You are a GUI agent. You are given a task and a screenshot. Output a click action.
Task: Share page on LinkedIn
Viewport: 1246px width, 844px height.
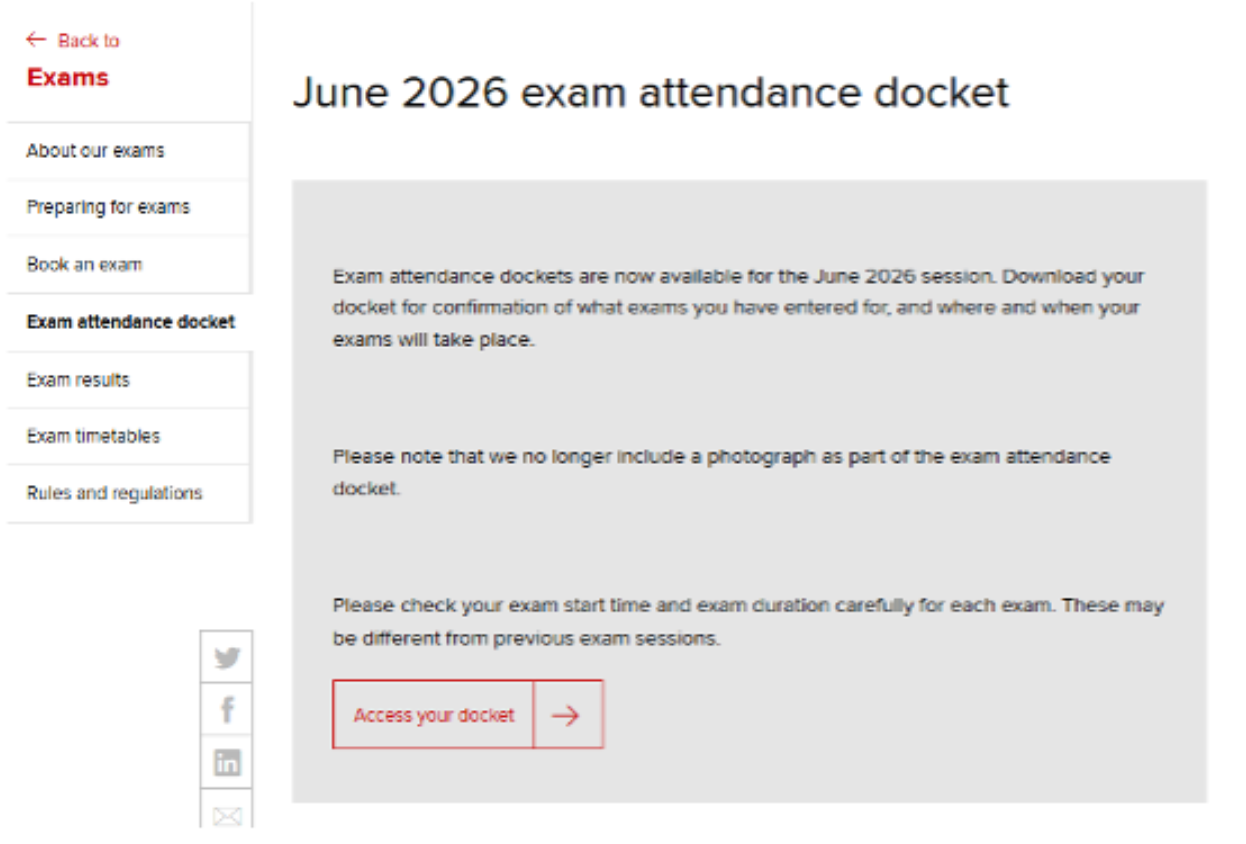227,763
